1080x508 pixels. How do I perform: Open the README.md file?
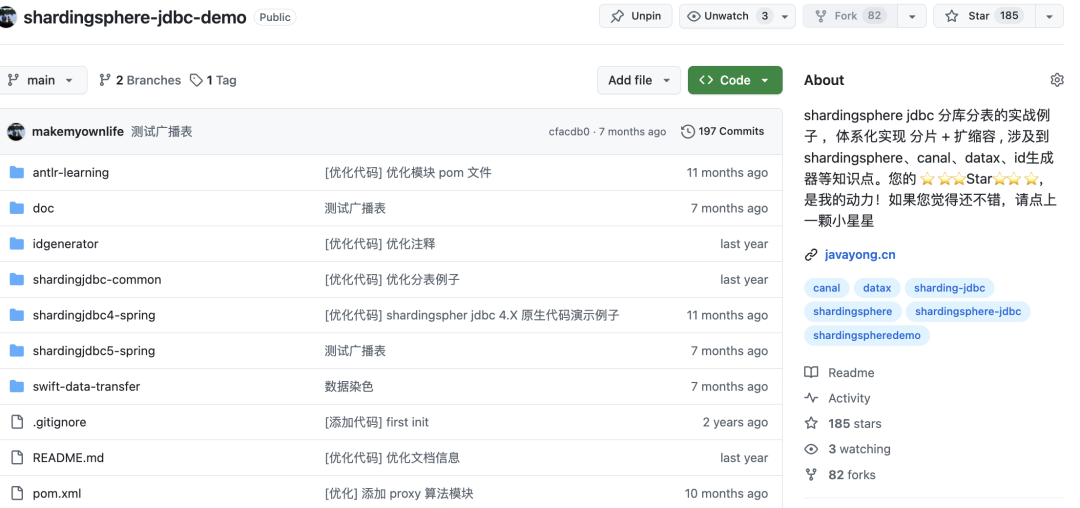tap(68, 458)
